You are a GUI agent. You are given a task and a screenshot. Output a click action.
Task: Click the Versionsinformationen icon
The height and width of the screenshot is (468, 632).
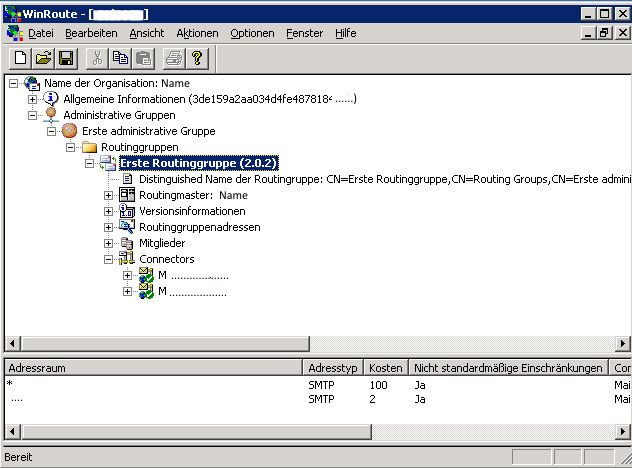127,211
